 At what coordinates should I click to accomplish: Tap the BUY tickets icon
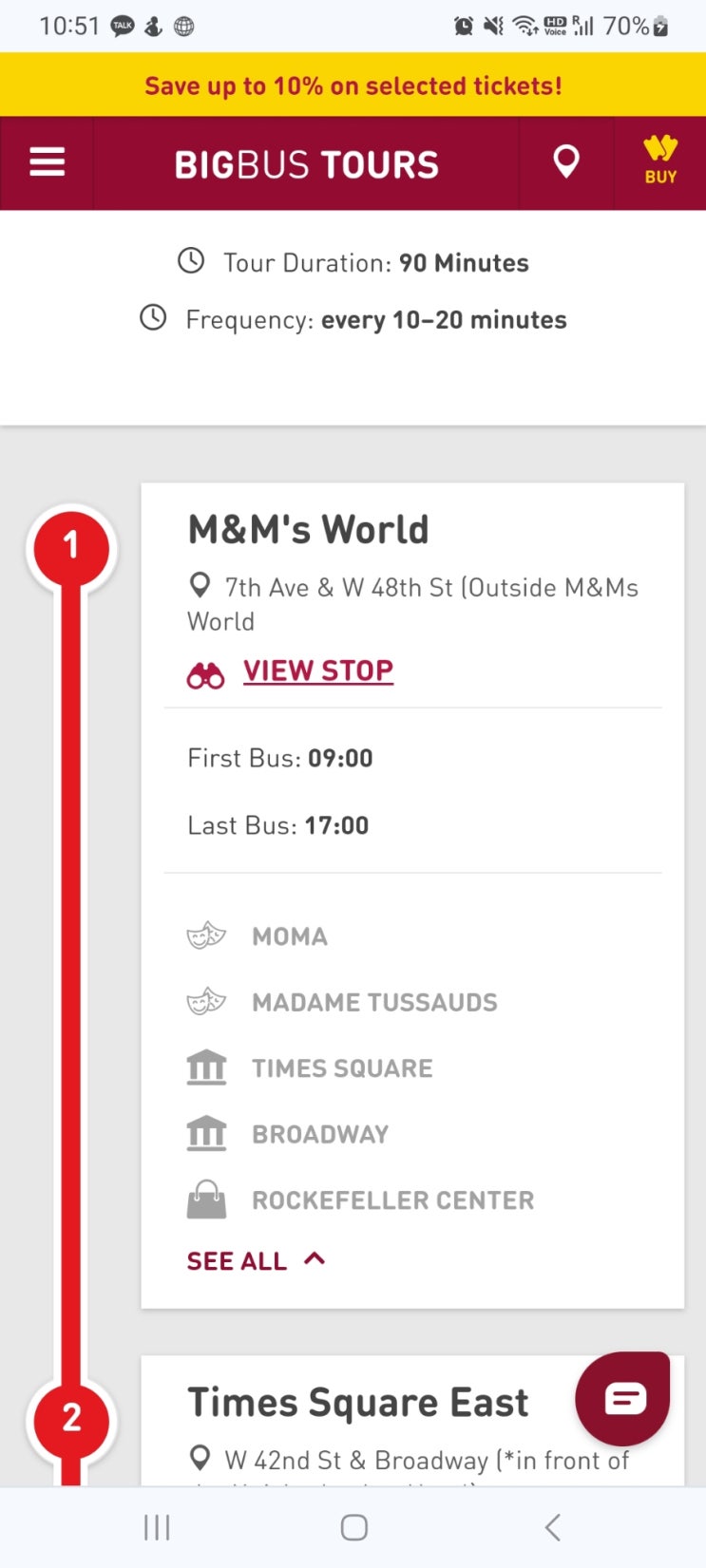click(x=660, y=161)
